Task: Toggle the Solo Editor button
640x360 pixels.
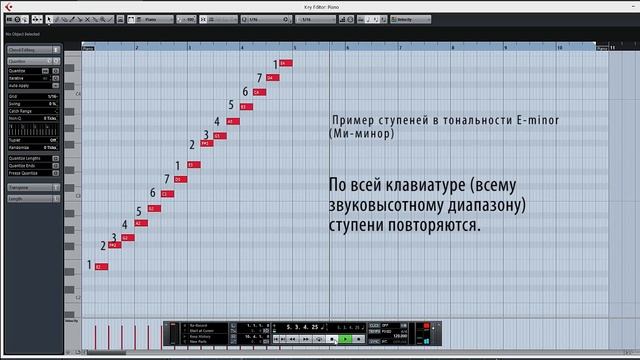Action: coord(9,19)
